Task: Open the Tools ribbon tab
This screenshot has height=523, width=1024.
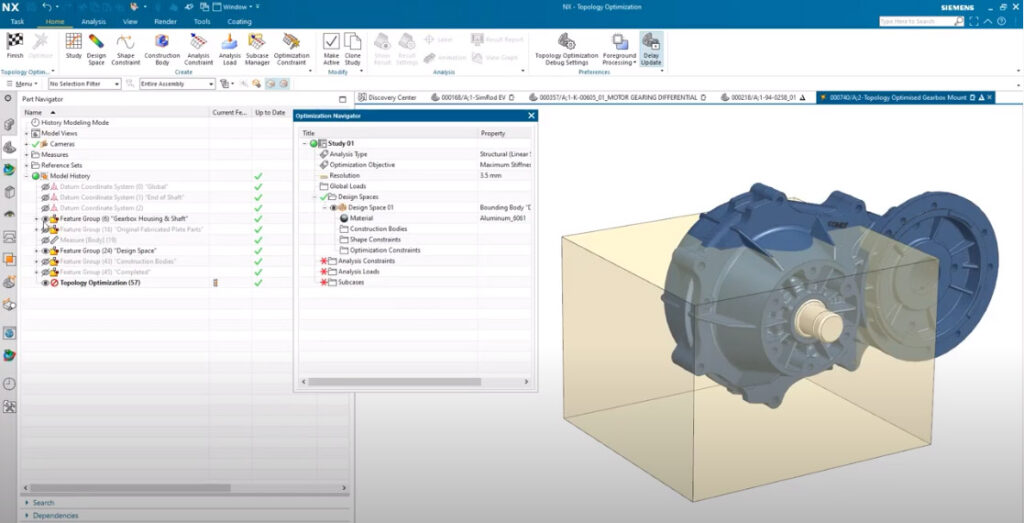Action: pyautogui.click(x=202, y=22)
